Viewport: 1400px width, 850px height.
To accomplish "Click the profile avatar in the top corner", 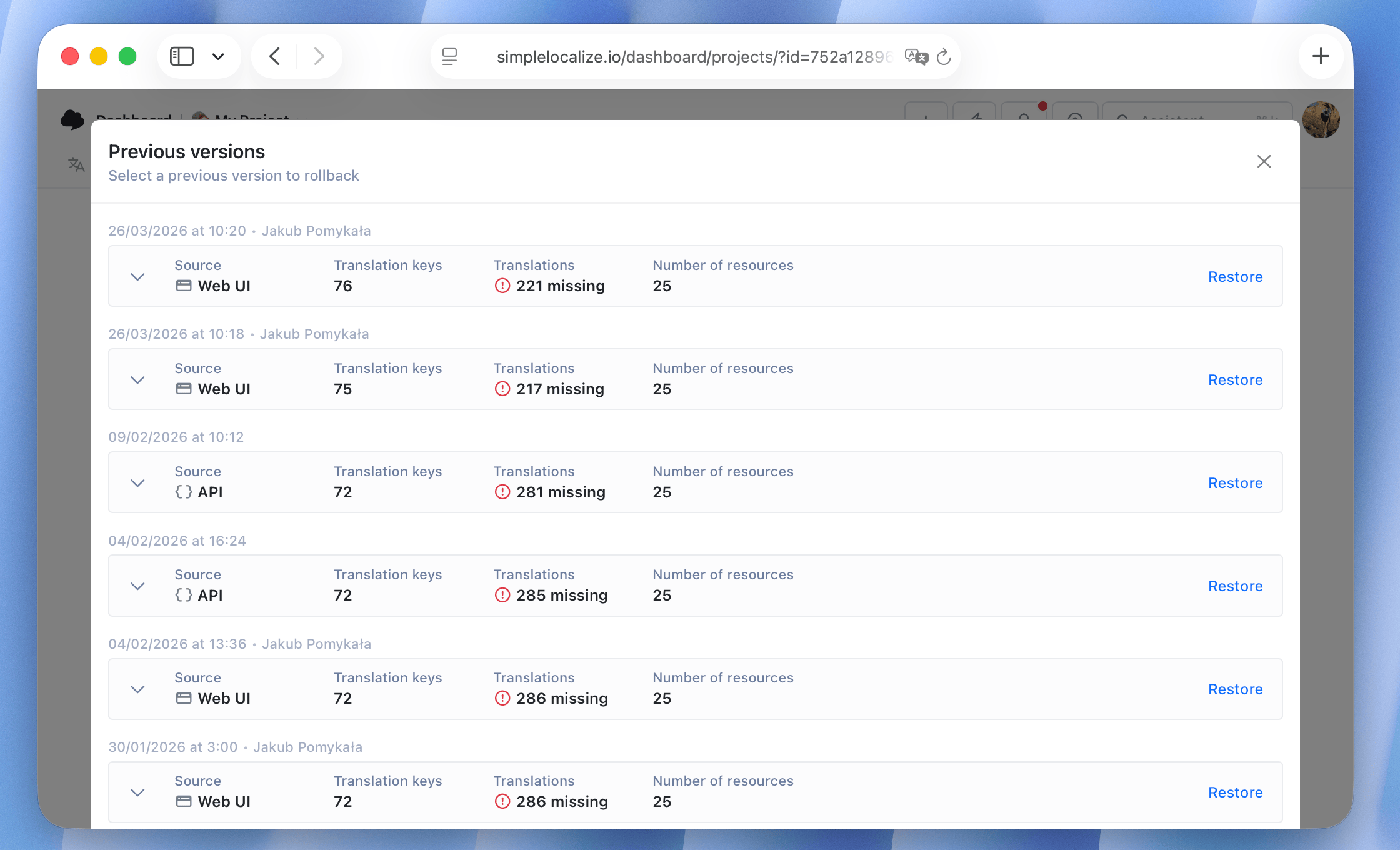I will click(x=1322, y=119).
